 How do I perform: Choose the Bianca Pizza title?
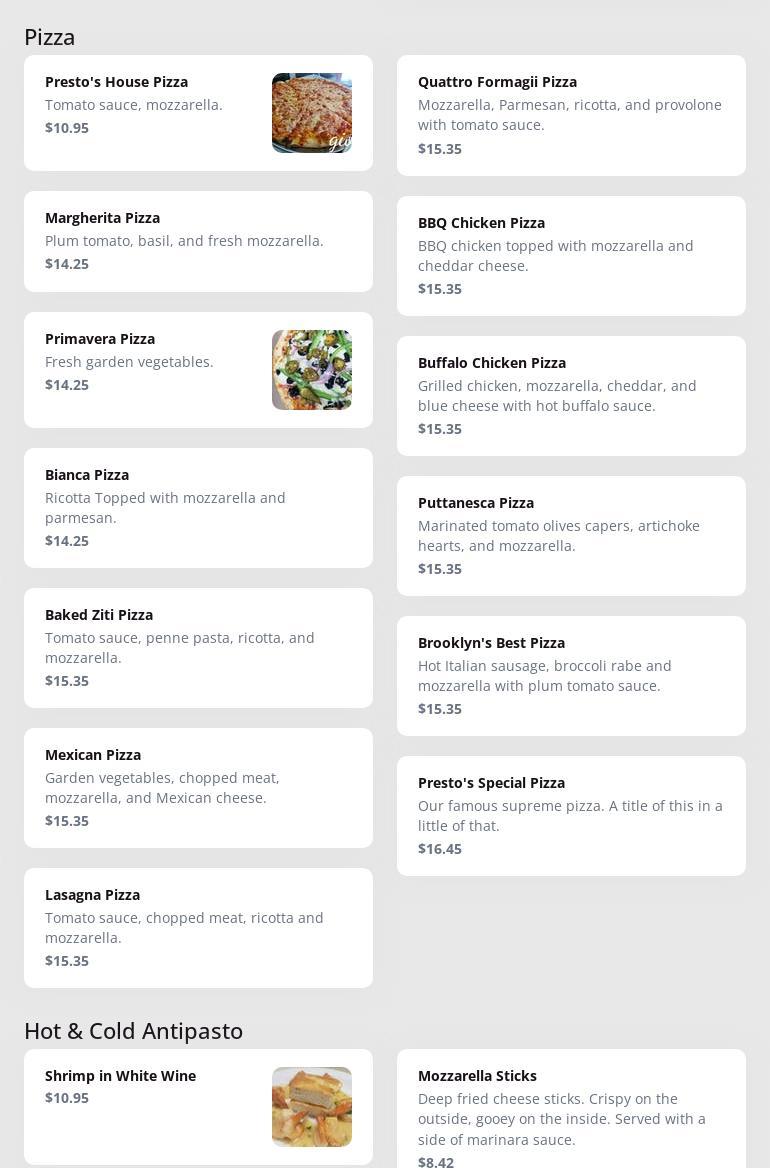(x=87, y=475)
